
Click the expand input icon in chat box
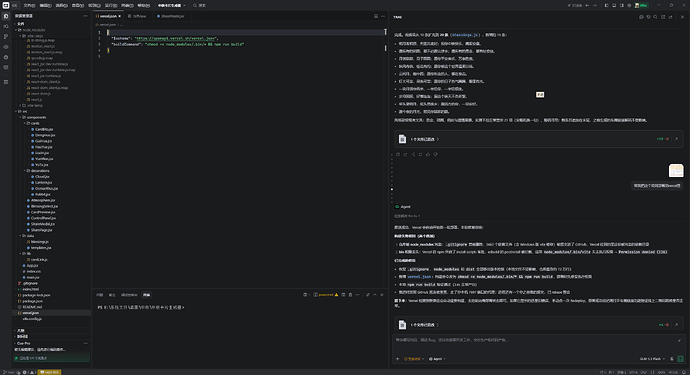(x=679, y=340)
